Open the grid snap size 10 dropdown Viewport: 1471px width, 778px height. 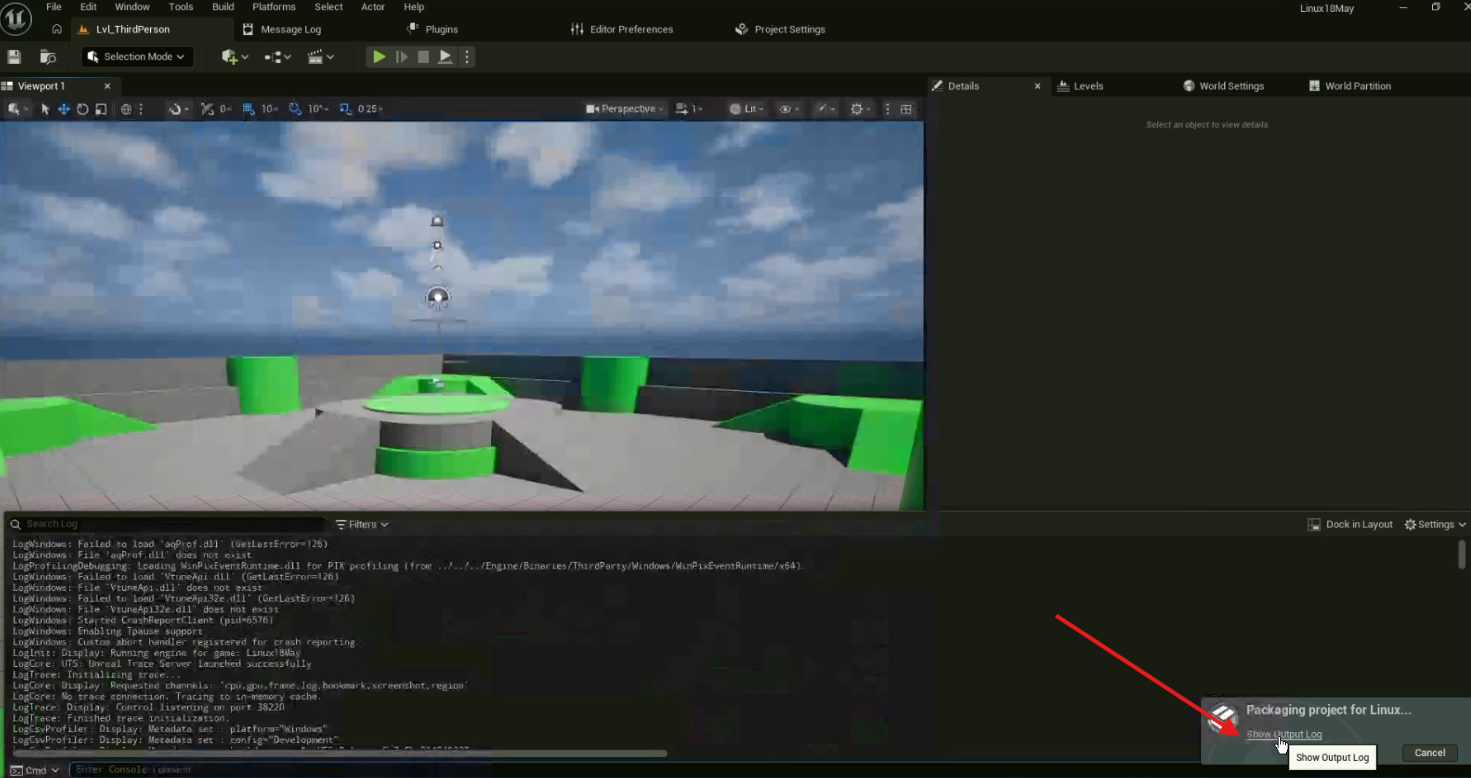(x=270, y=109)
